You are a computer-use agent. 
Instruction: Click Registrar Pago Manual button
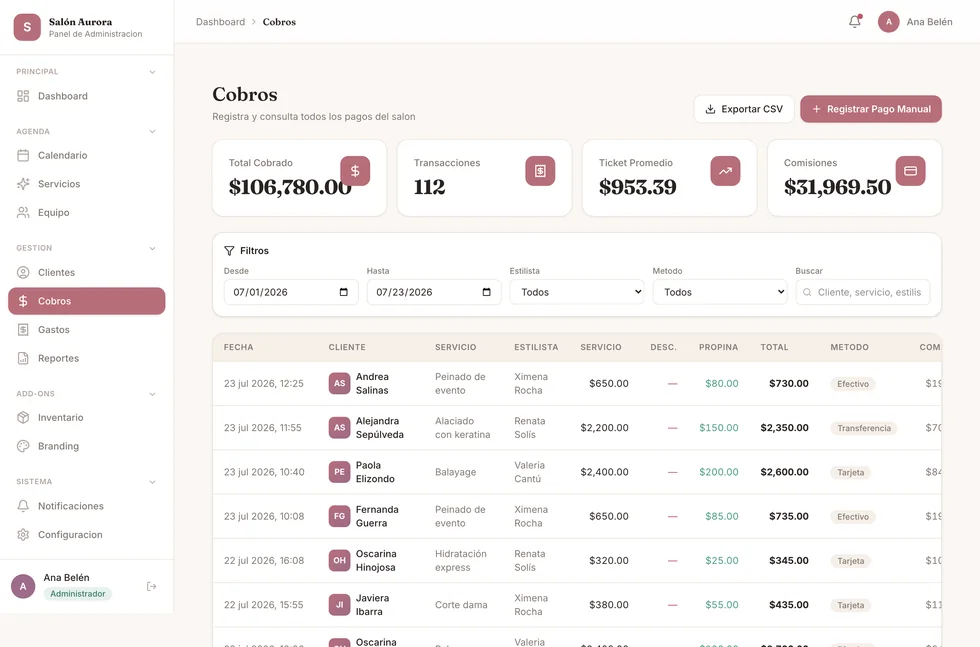tap(871, 109)
